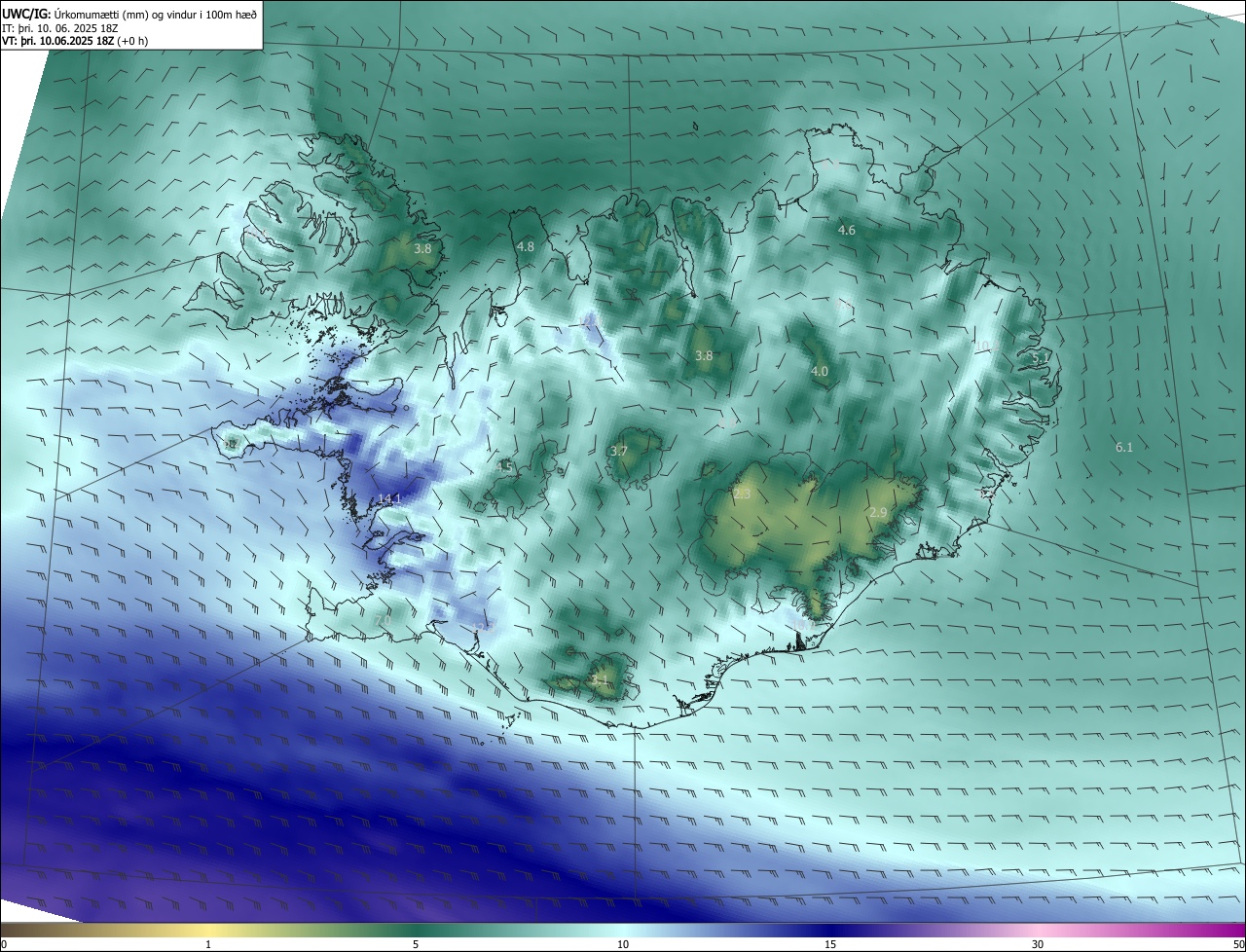This screenshot has height=952, width=1246.
Task: Click the 'VT: þri. 10.06.2025 18Z (+0 h)' line
Action: [75, 41]
